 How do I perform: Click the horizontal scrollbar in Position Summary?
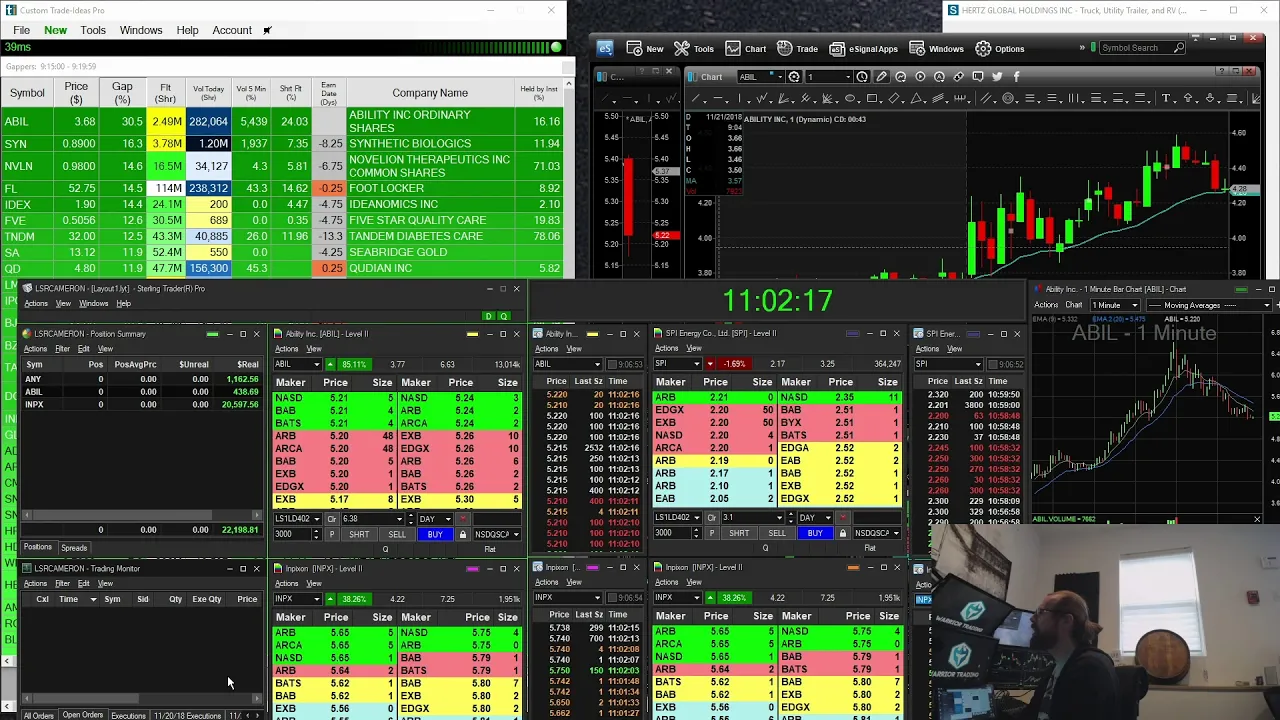coord(140,515)
